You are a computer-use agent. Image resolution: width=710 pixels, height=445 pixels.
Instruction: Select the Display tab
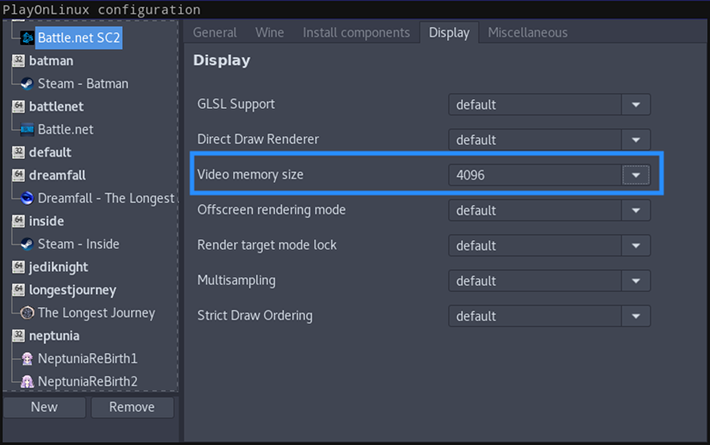pos(449,33)
